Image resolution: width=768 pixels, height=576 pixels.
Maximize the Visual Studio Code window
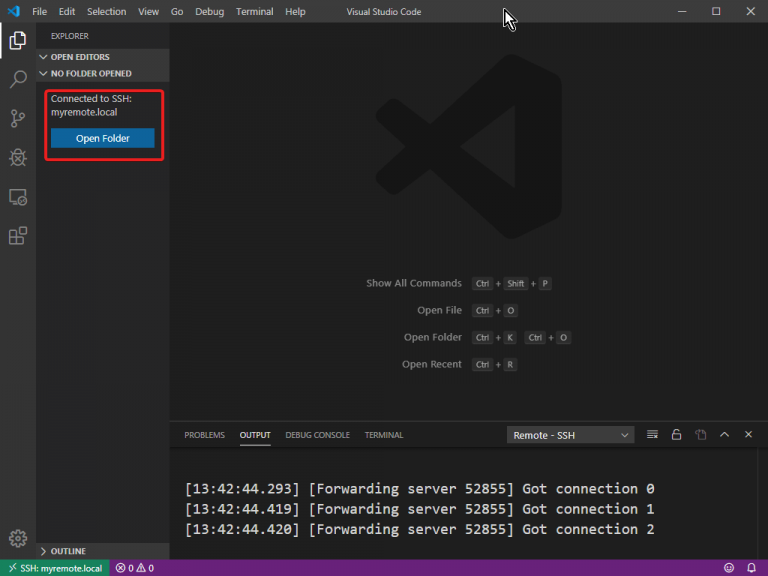point(716,11)
